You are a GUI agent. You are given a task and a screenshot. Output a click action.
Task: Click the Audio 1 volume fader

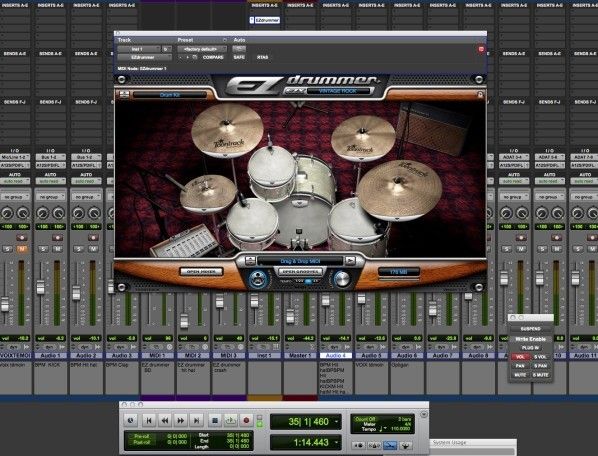pyautogui.click(x=40, y=287)
